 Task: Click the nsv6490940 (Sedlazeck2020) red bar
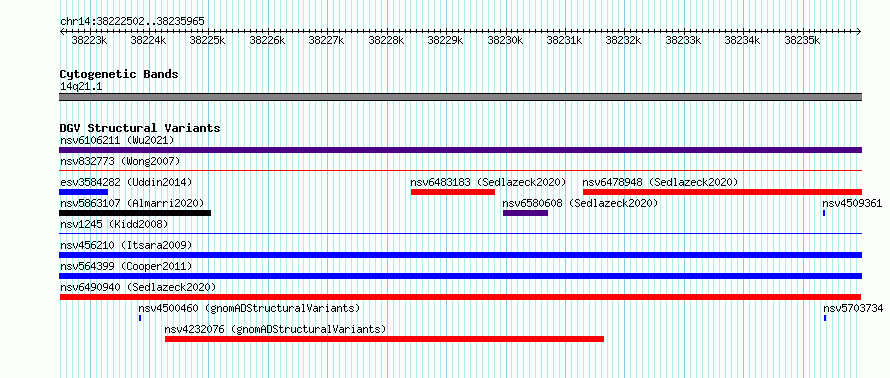click(x=460, y=297)
